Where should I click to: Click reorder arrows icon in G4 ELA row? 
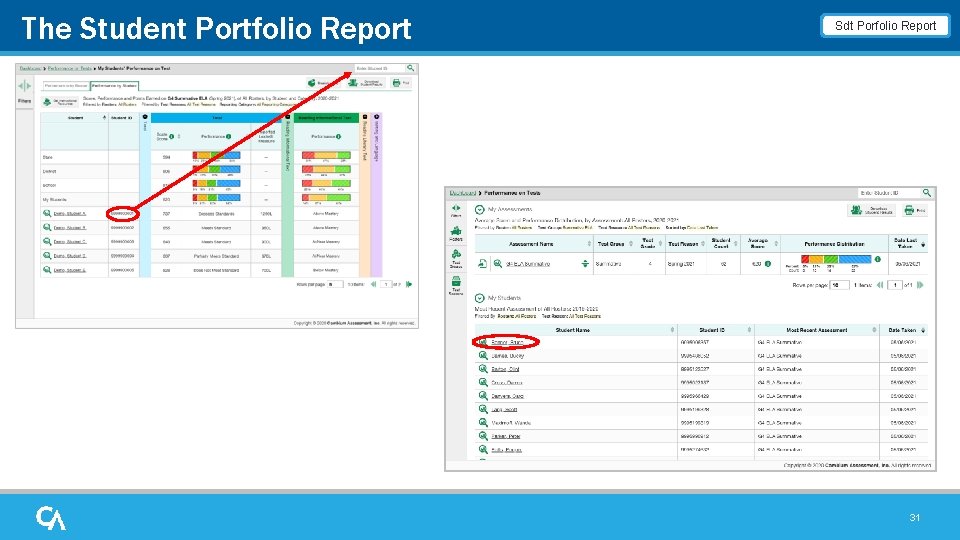(585, 264)
